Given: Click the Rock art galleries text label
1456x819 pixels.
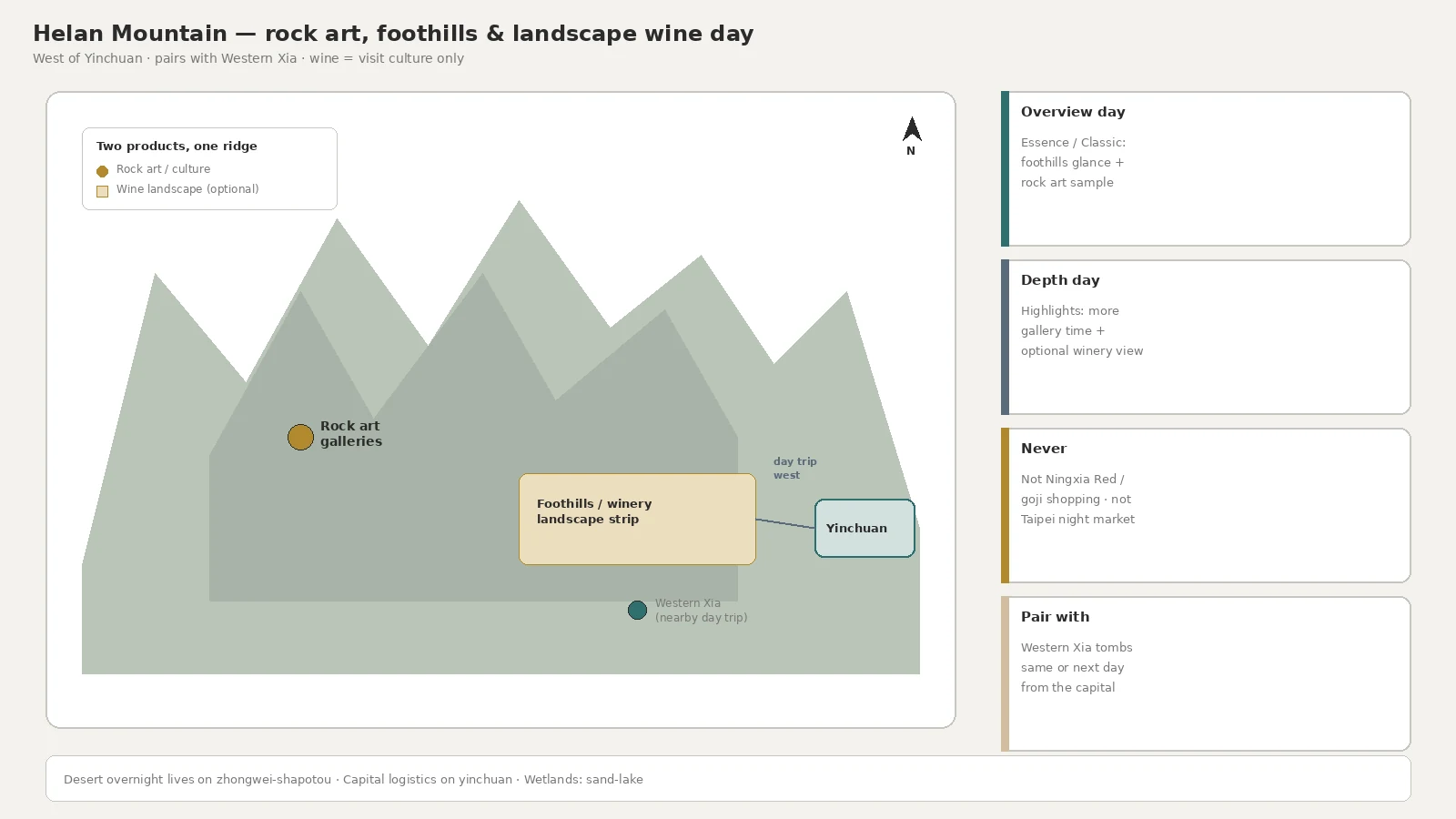Looking at the screenshot, I should 350,433.
